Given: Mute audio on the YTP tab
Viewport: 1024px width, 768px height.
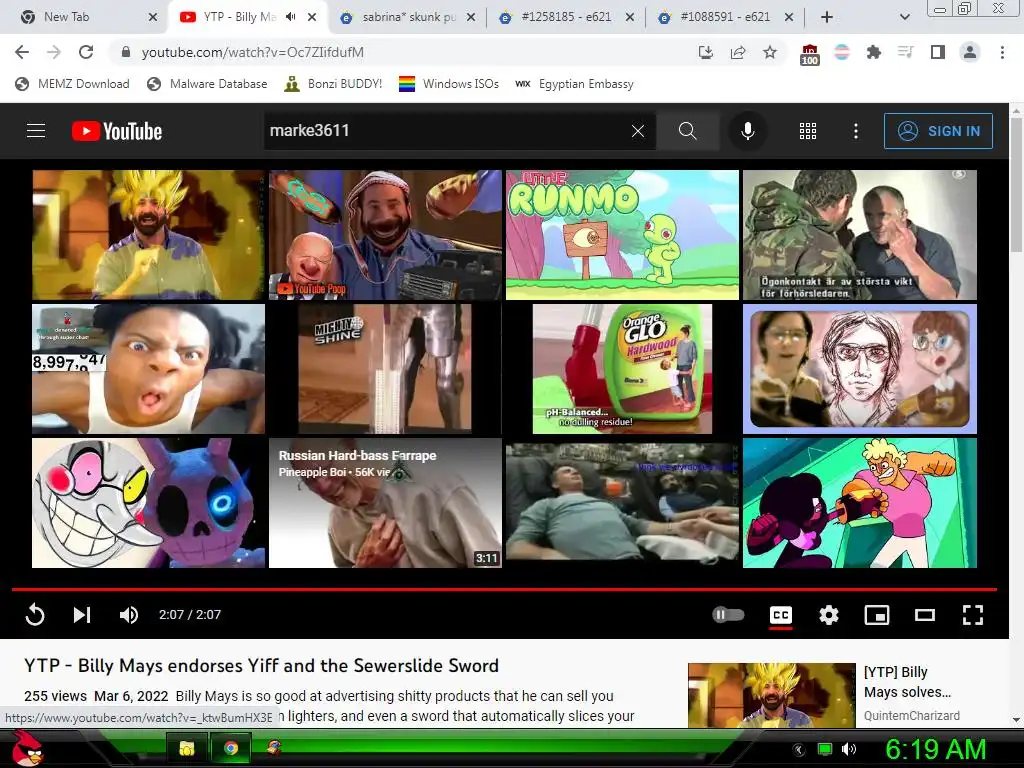Looking at the screenshot, I should (x=291, y=17).
